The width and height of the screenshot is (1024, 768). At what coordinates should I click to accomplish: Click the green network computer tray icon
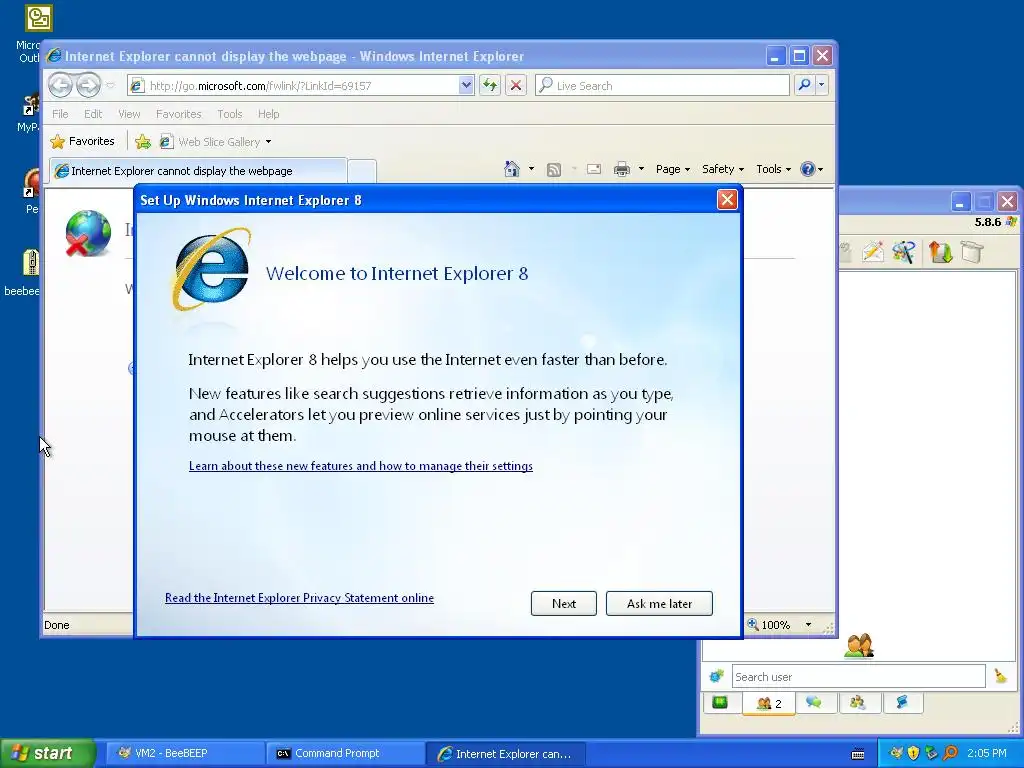[x=932, y=753]
